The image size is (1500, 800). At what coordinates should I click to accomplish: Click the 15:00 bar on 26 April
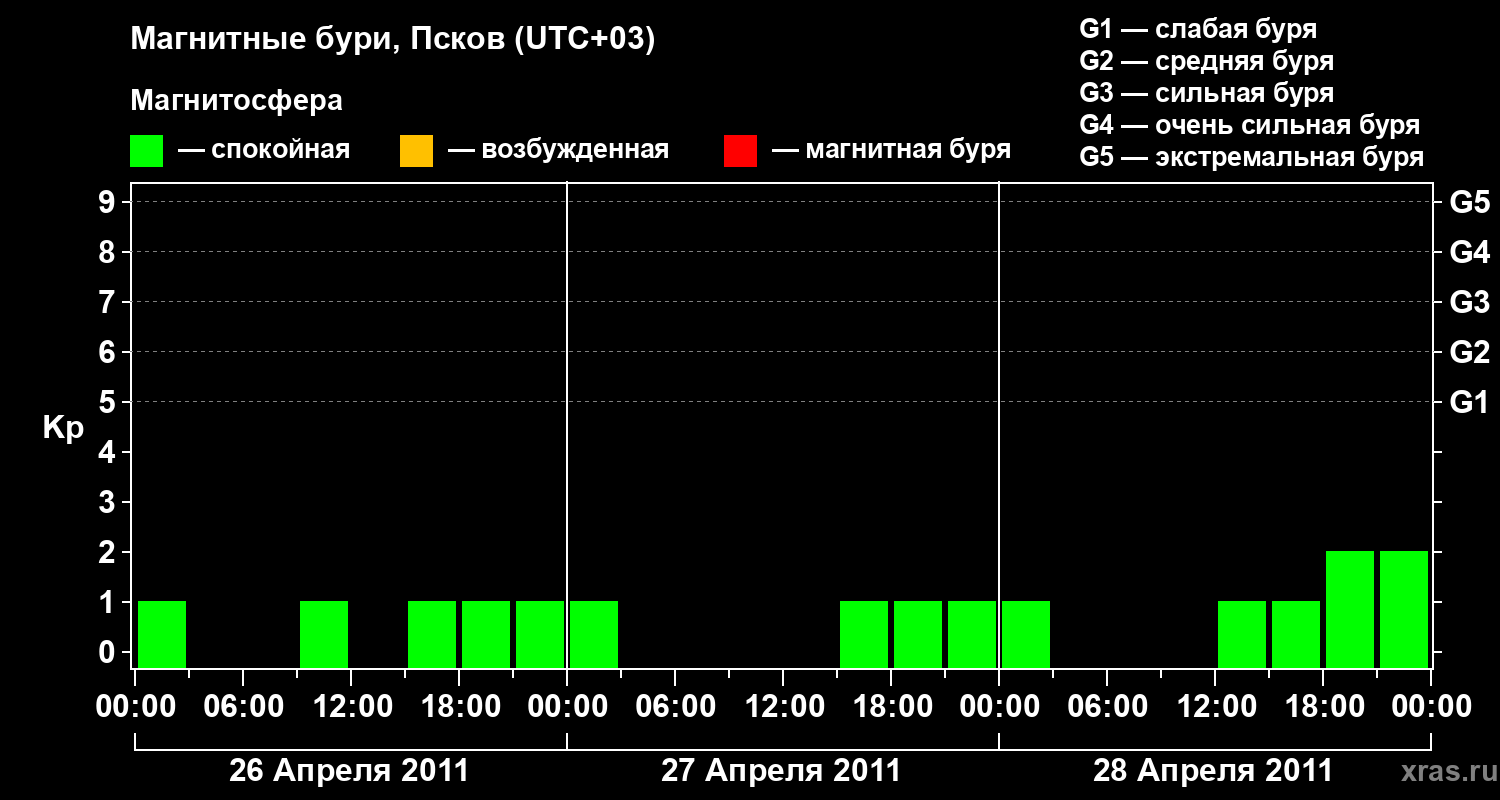432,634
